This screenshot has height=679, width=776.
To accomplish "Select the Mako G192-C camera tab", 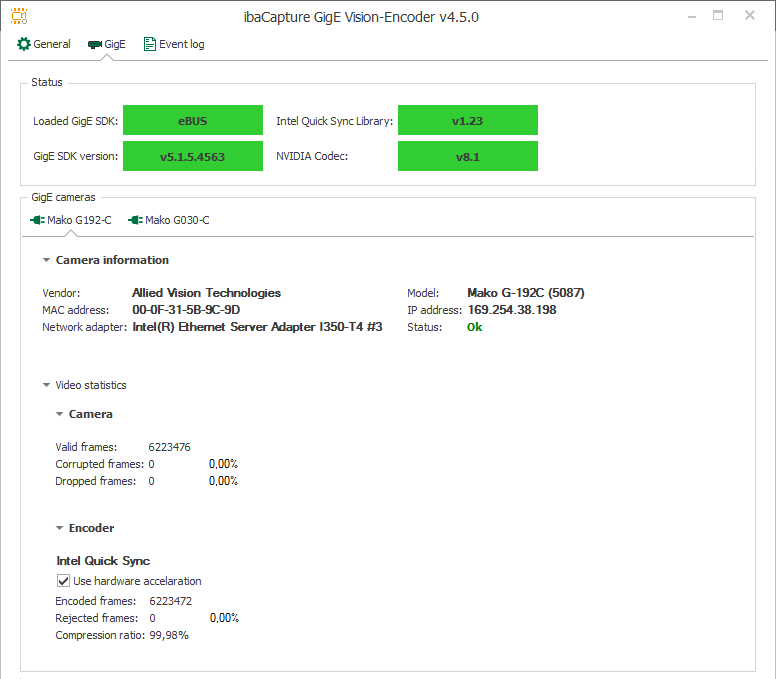I will 71,220.
